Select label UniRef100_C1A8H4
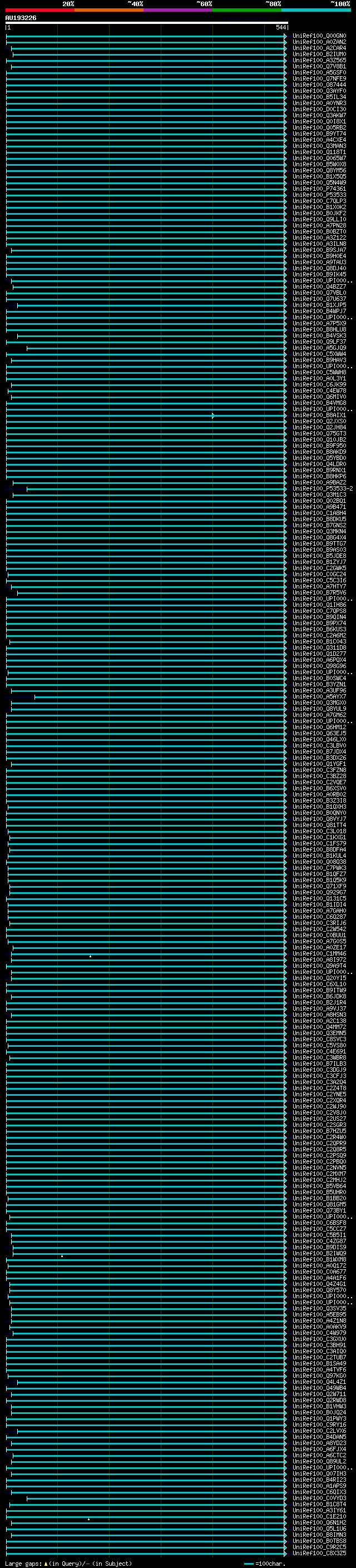The height and width of the screenshot is (1568, 356). tap(319, 513)
